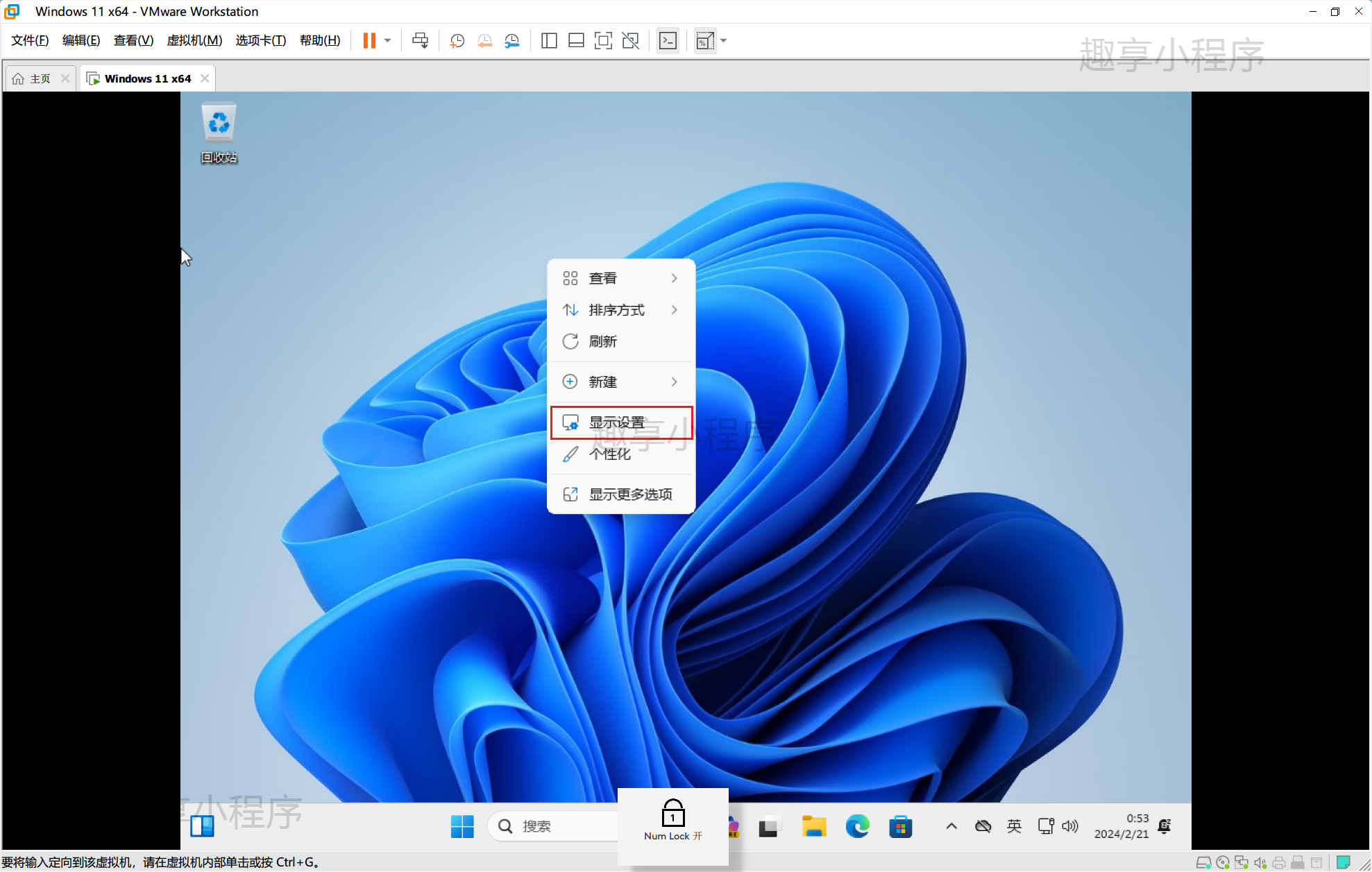1372x872 pixels.
Task: Close the 主页 tab
Action: [x=65, y=78]
